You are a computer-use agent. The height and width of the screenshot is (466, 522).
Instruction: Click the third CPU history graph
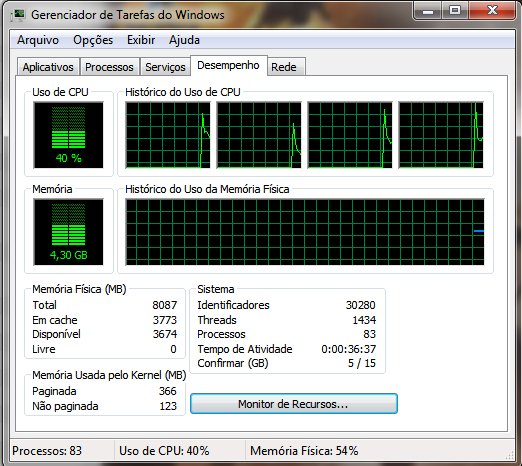pos(350,135)
